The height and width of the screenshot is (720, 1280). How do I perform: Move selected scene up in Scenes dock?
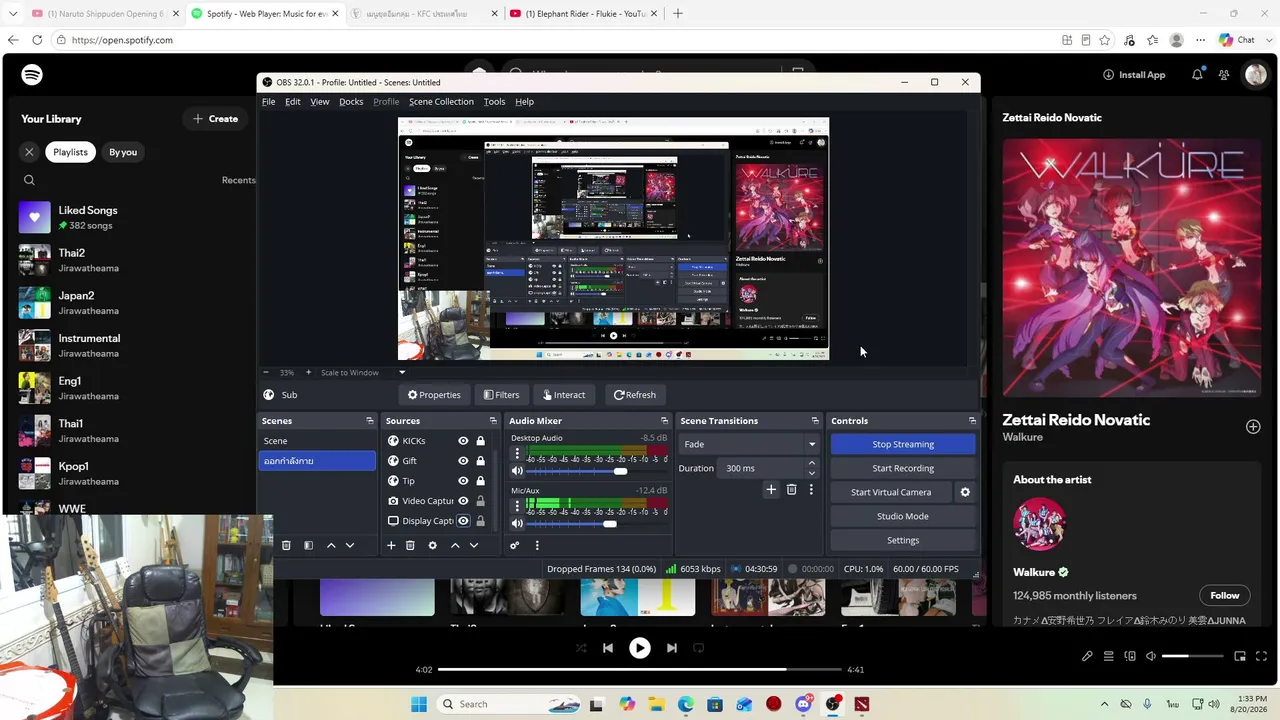331,545
